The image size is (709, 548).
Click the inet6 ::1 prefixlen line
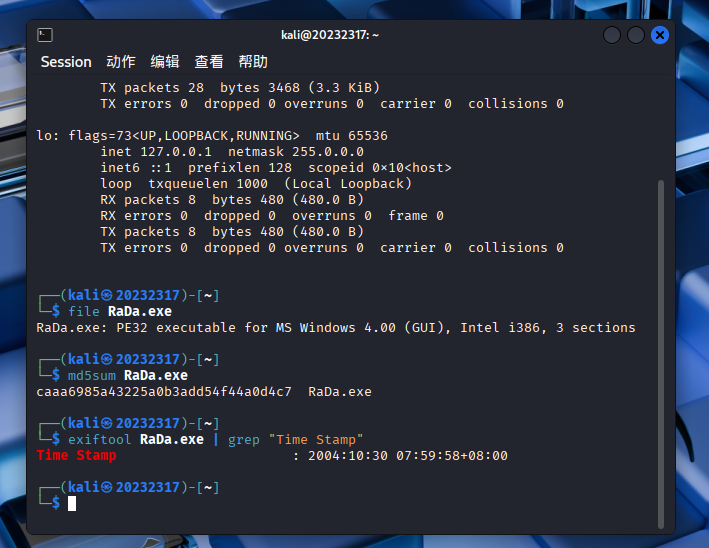276,168
